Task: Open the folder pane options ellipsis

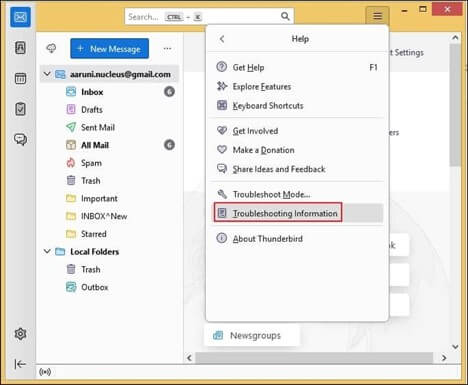Action: tap(167, 49)
